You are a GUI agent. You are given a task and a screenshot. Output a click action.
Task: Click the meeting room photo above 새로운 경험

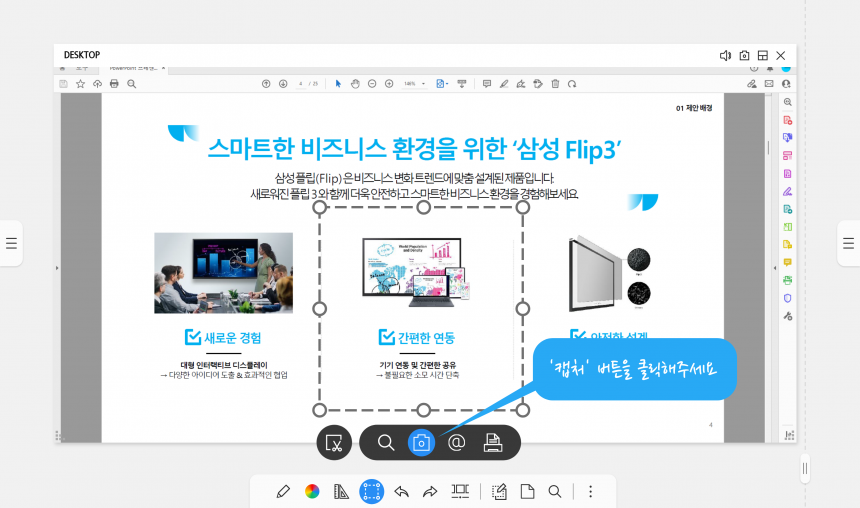coord(223,273)
